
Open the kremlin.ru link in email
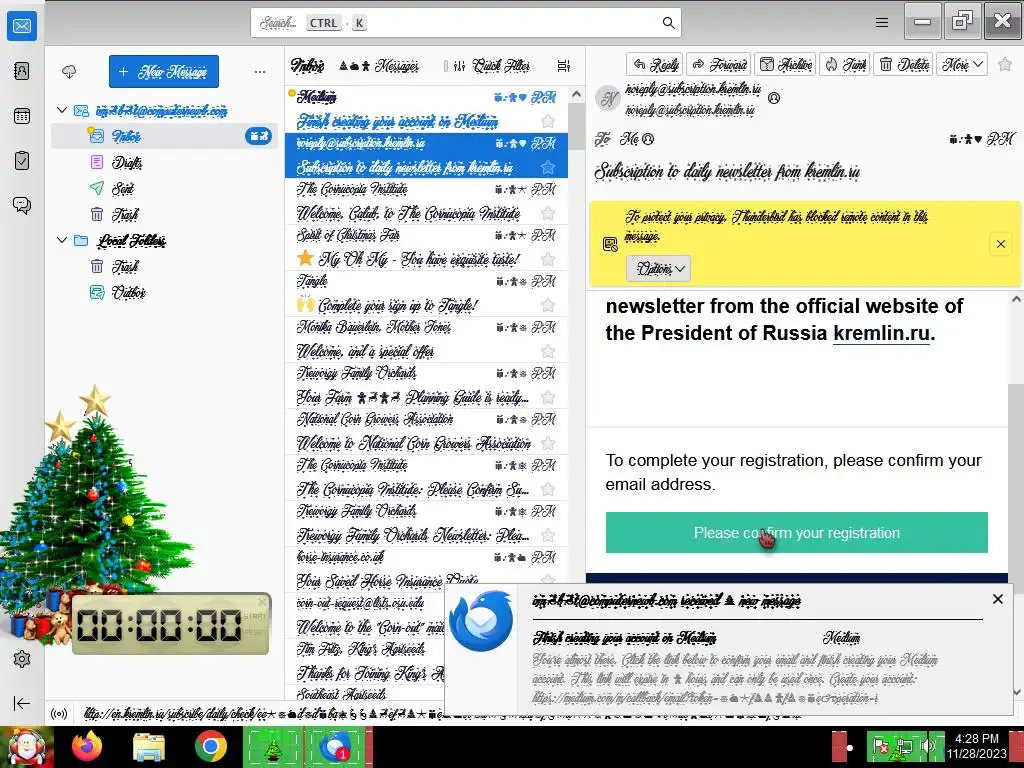881,333
